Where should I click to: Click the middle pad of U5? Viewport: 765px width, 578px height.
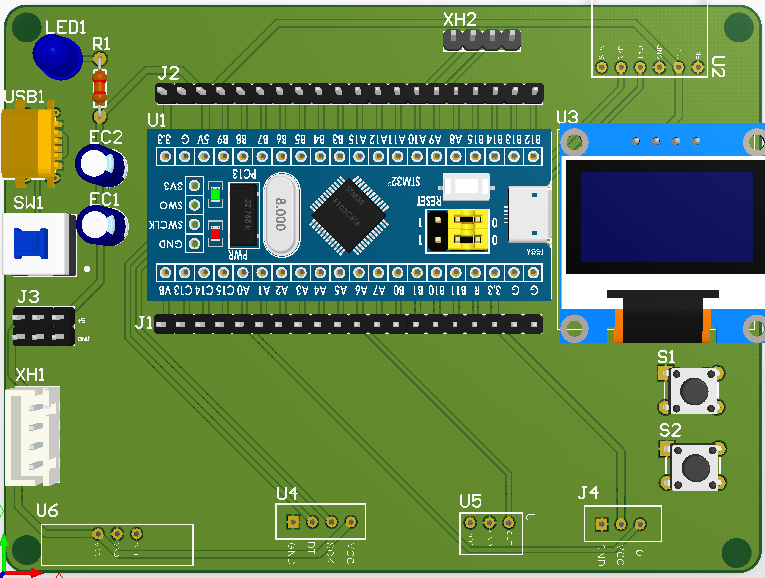[489, 523]
